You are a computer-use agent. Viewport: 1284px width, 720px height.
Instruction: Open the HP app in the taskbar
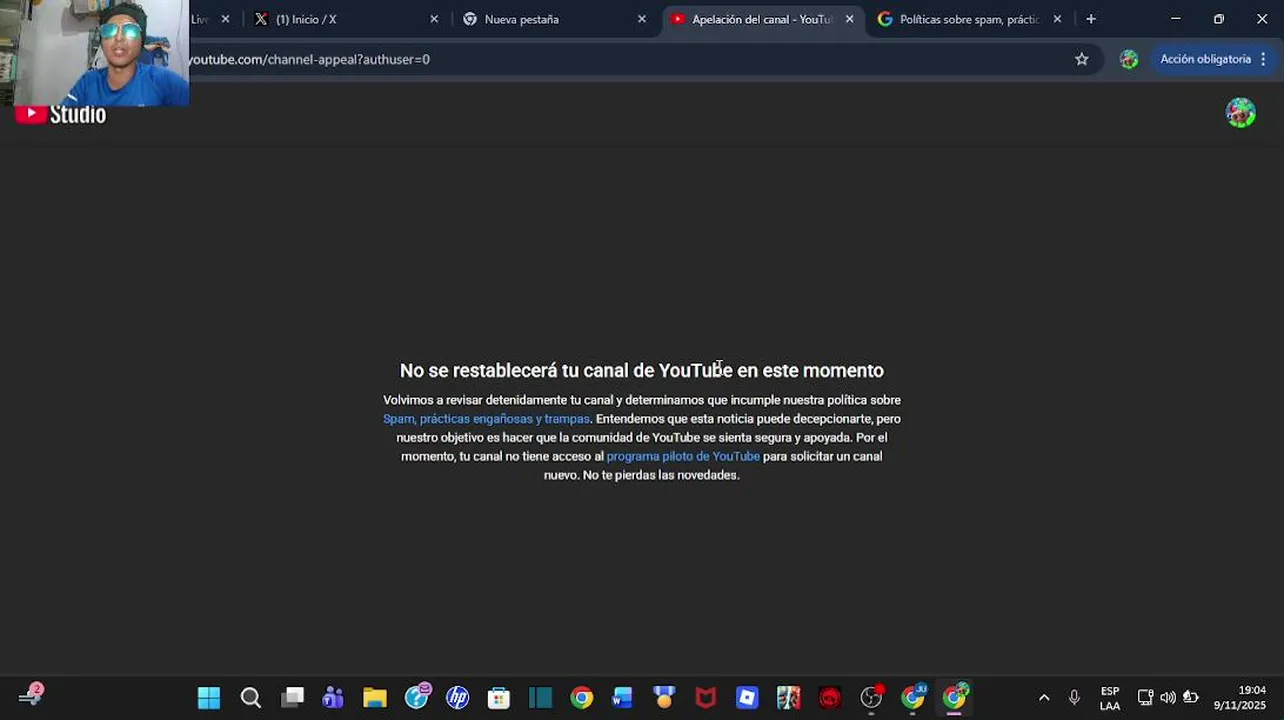[458, 698]
